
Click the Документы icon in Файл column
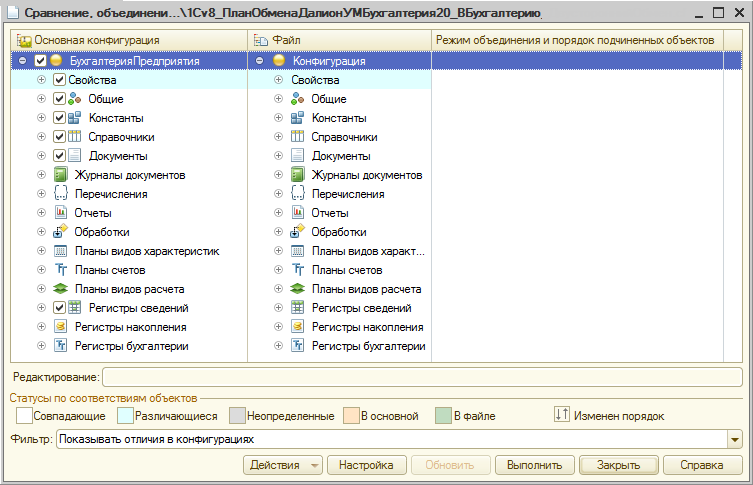298,156
